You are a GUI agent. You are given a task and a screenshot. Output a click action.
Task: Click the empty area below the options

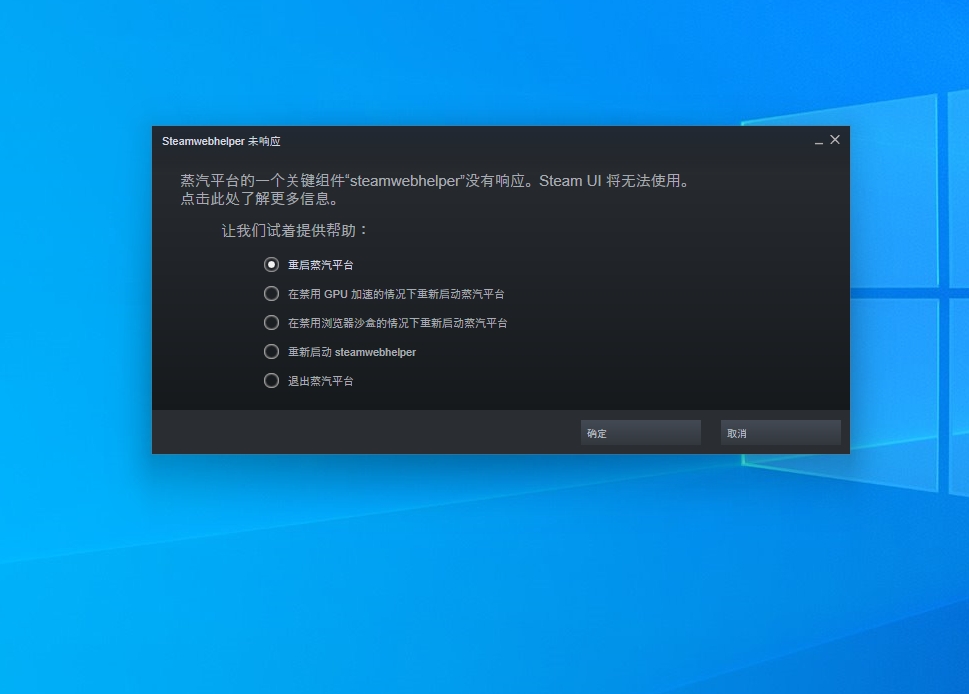pos(500,400)
